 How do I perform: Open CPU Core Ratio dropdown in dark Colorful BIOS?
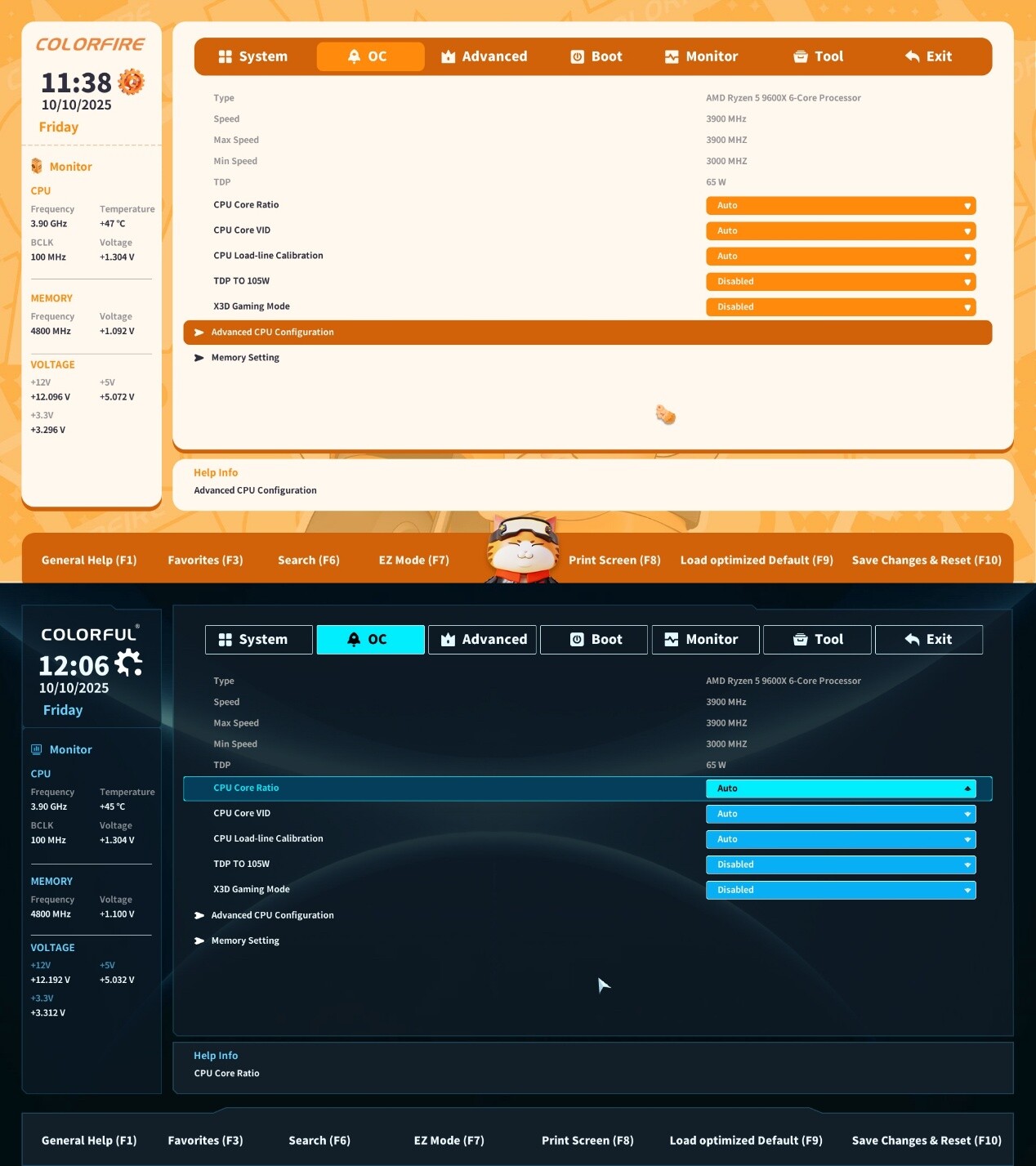coord(841,789)
